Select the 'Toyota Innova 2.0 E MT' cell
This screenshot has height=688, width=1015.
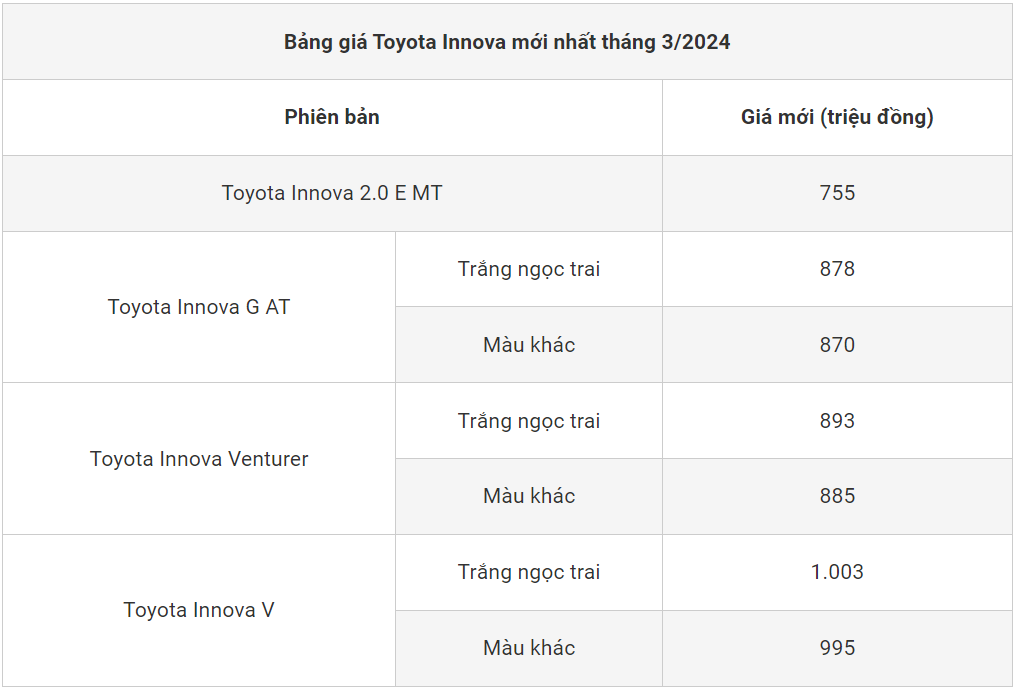(x=332, y=193)
